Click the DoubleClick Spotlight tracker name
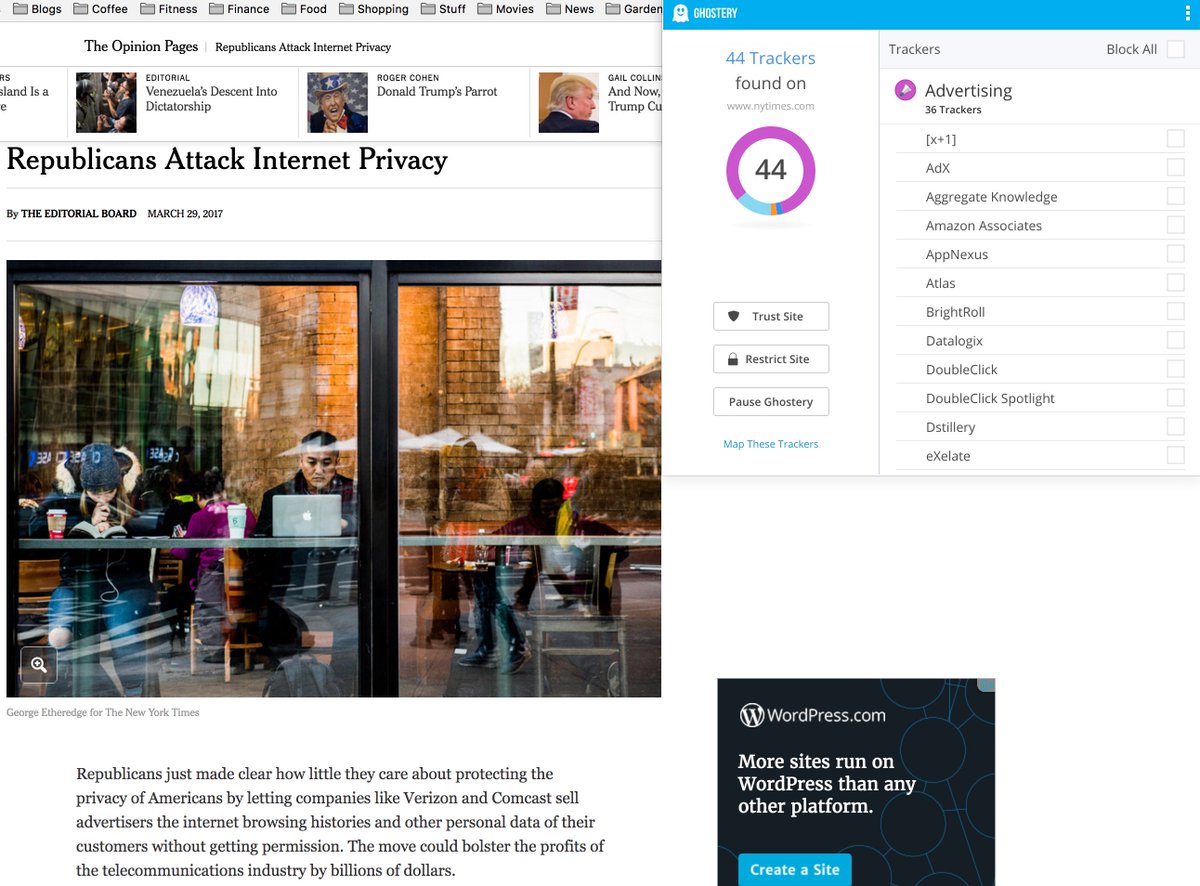 coord(990,398)
